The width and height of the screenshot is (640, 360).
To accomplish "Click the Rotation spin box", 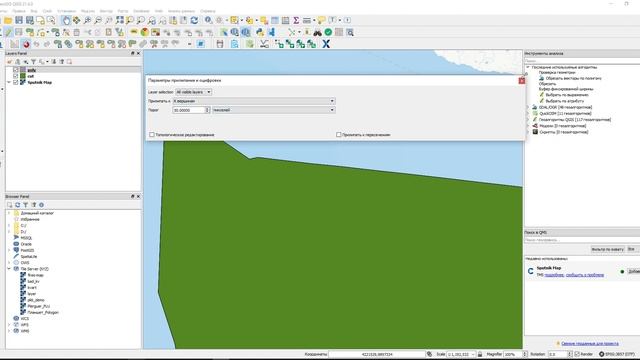I will 560,354.
